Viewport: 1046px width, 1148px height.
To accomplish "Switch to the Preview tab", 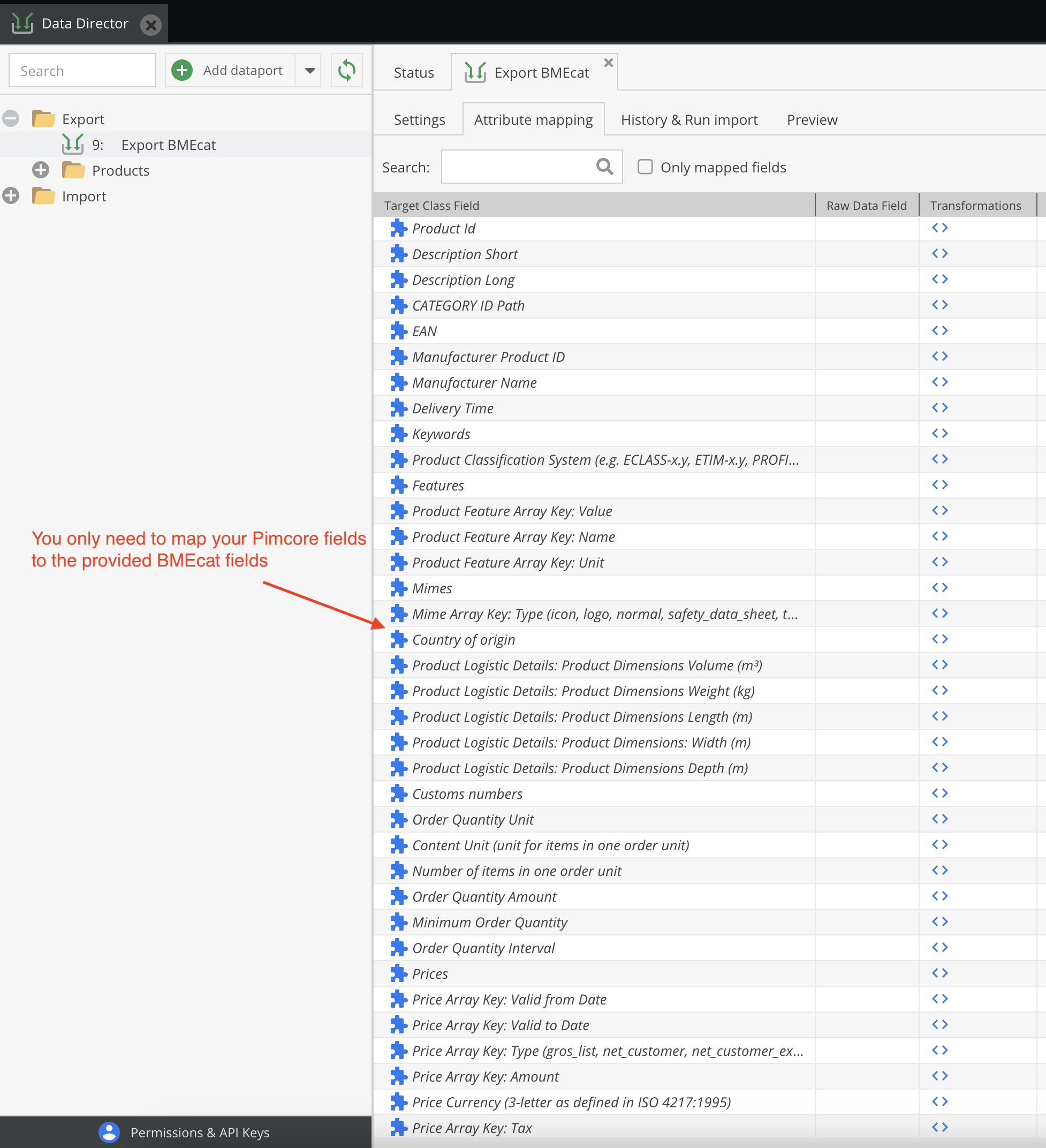I will [812, 119].
